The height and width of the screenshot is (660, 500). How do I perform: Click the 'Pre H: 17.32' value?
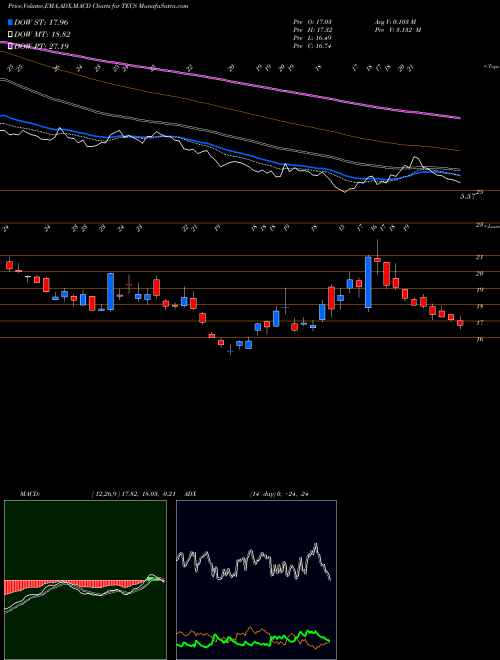pyautogui.click(x=312, y=30)
